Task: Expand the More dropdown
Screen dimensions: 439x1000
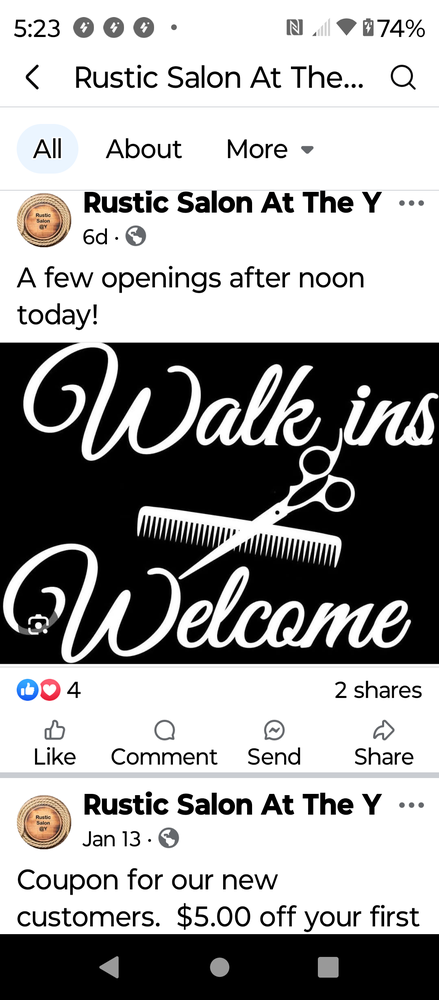Action: pos(270,149)
